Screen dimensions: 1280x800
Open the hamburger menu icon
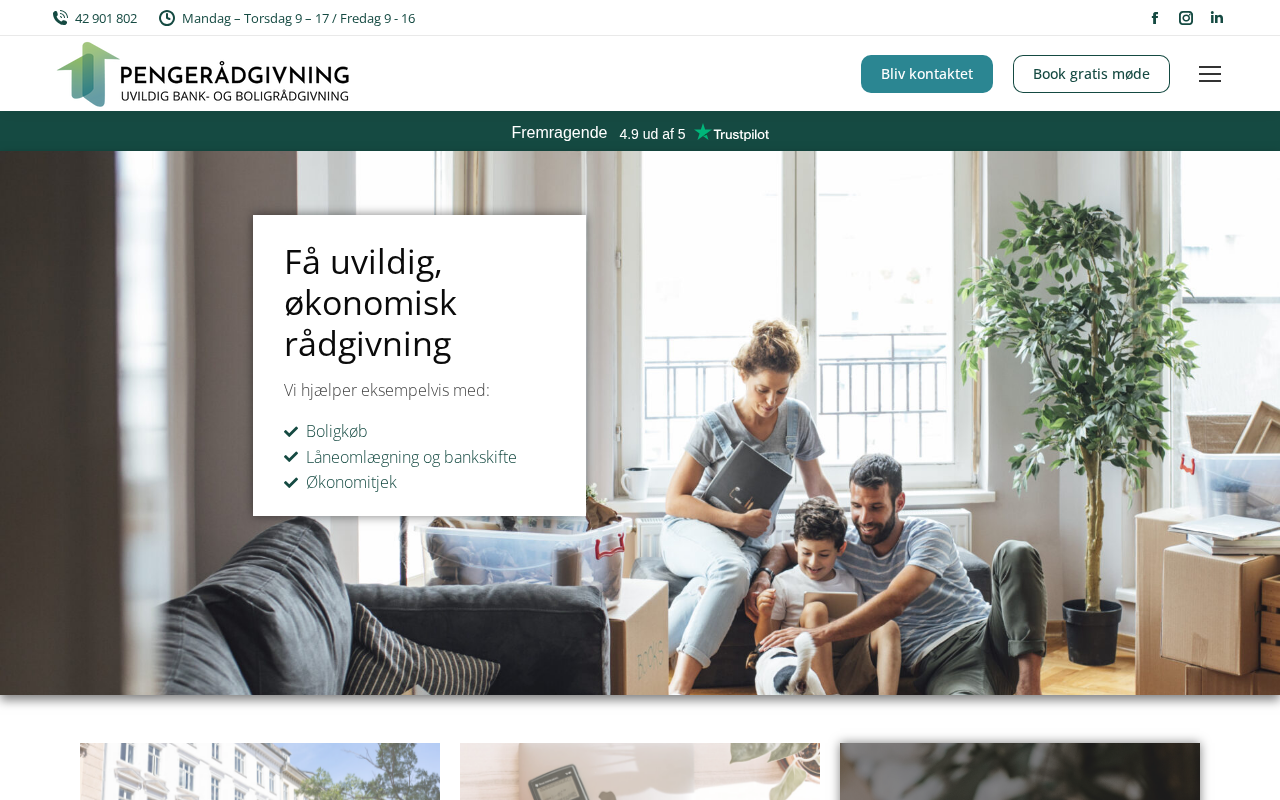[x=1210, y=74]
